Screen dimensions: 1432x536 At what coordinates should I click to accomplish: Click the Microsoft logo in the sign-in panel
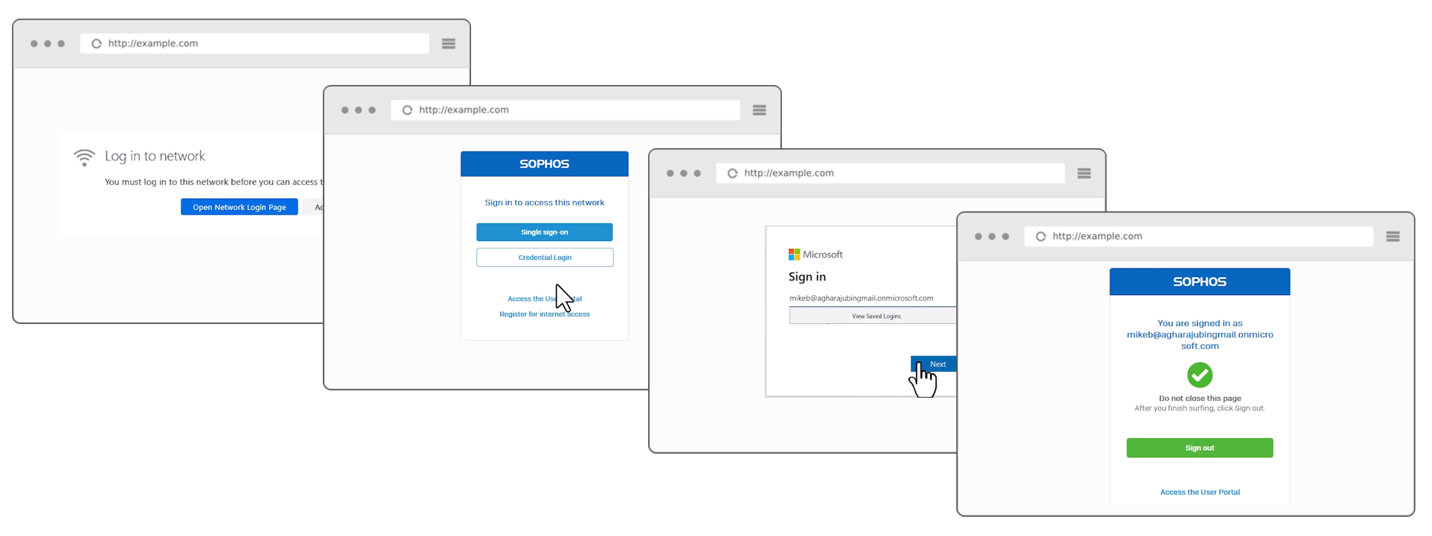tap(794, 255)
